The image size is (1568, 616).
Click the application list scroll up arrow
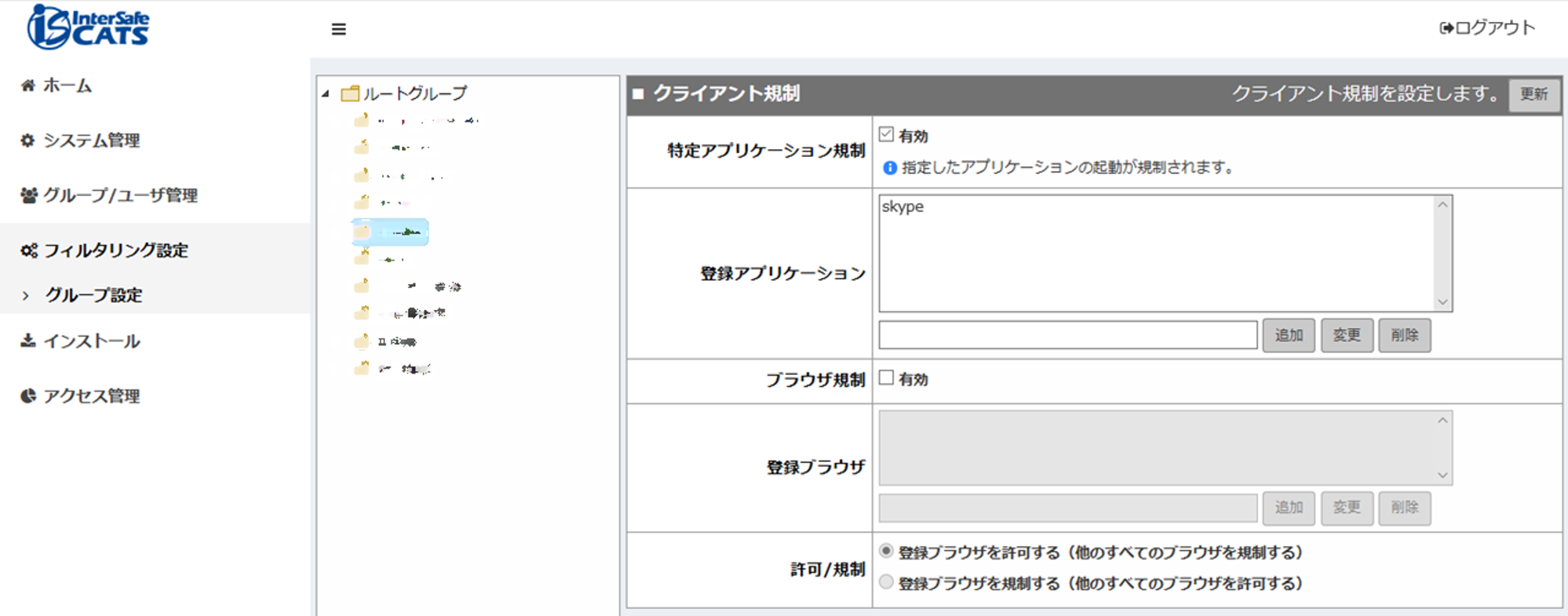[1442, 205]
